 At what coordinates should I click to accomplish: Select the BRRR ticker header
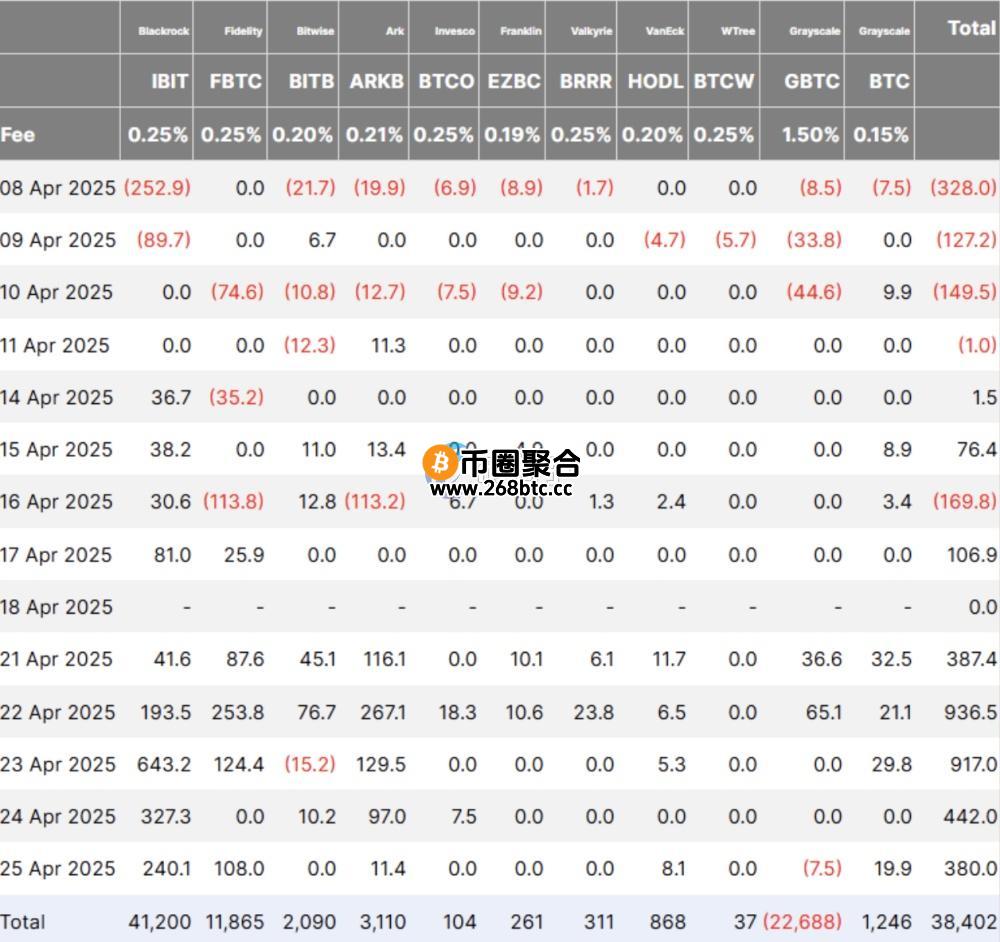585,82
